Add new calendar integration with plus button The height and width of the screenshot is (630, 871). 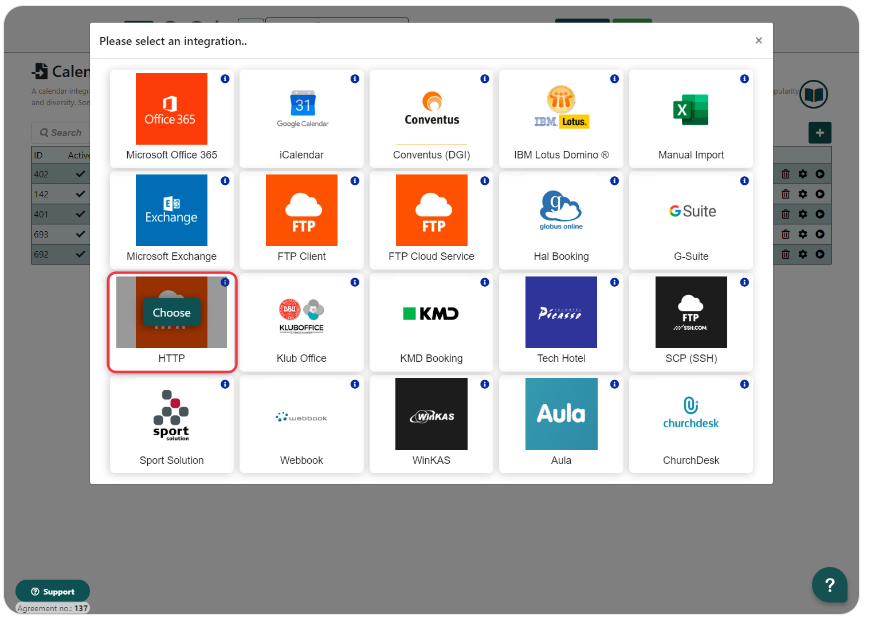pos(820,133)
